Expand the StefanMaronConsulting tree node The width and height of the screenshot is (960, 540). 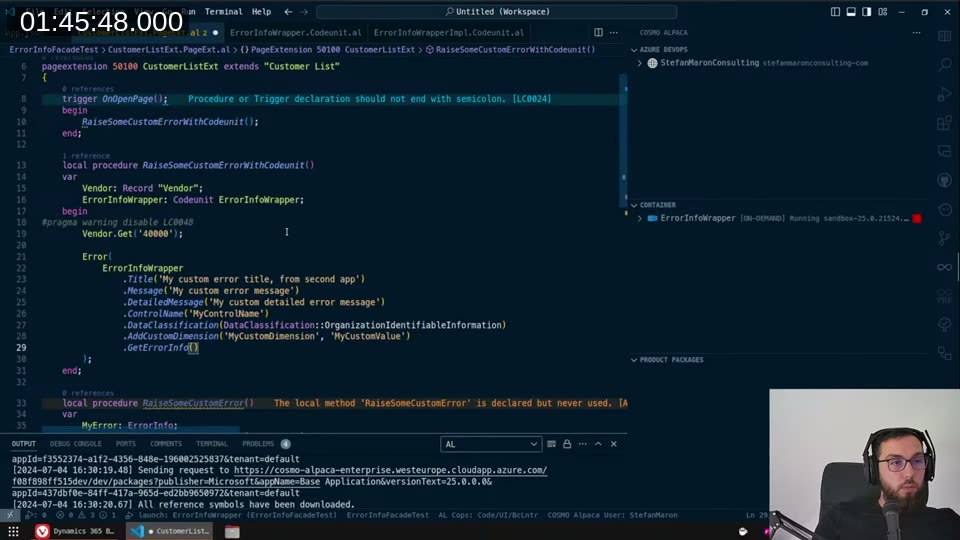(x=640, y=63)
